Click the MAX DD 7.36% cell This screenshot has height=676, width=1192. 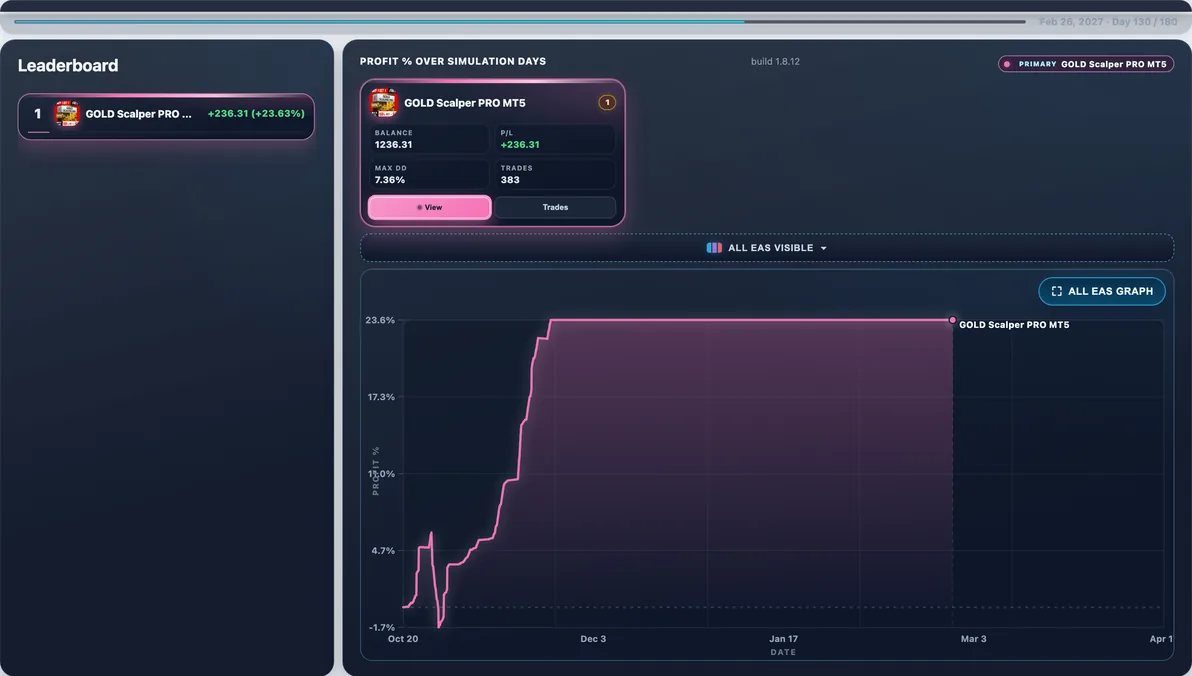point(429,174)
